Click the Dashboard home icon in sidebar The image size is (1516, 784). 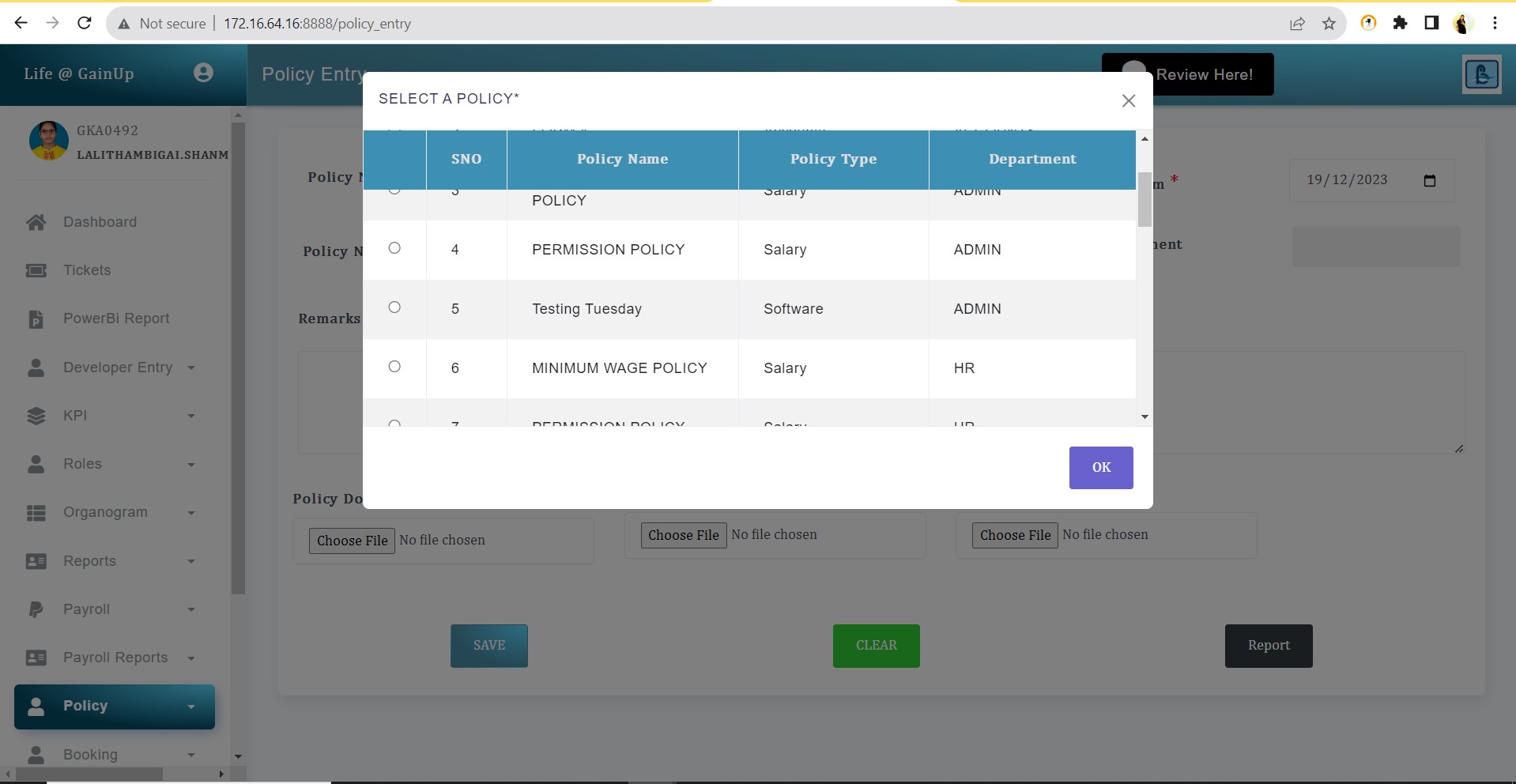tap(36, 222)
